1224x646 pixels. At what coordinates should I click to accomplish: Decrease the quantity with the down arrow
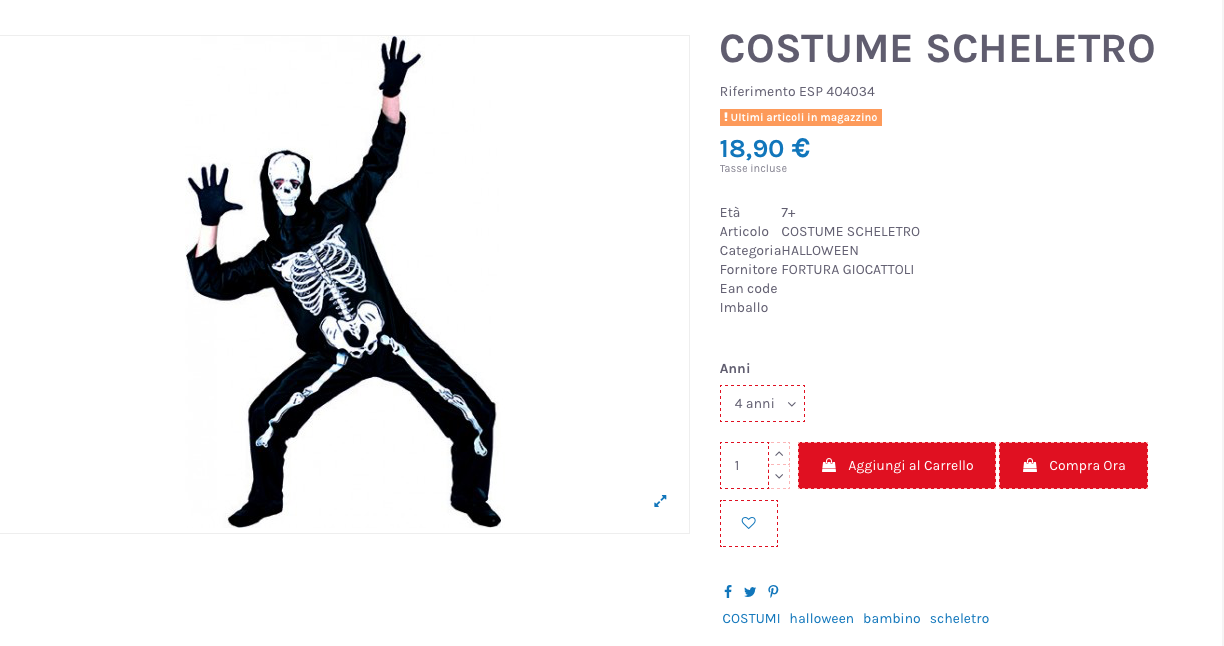click(x=779, y=477)
